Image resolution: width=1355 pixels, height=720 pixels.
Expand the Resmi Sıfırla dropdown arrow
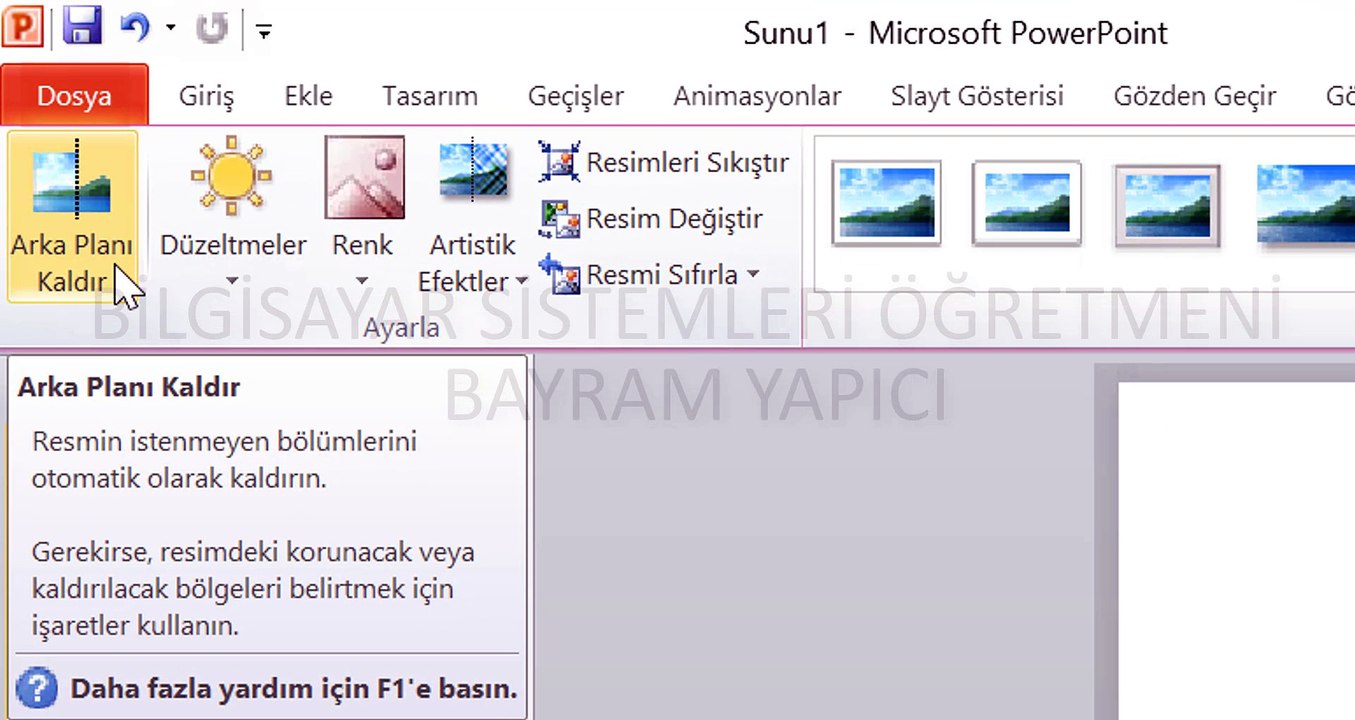tap(753, 274)
